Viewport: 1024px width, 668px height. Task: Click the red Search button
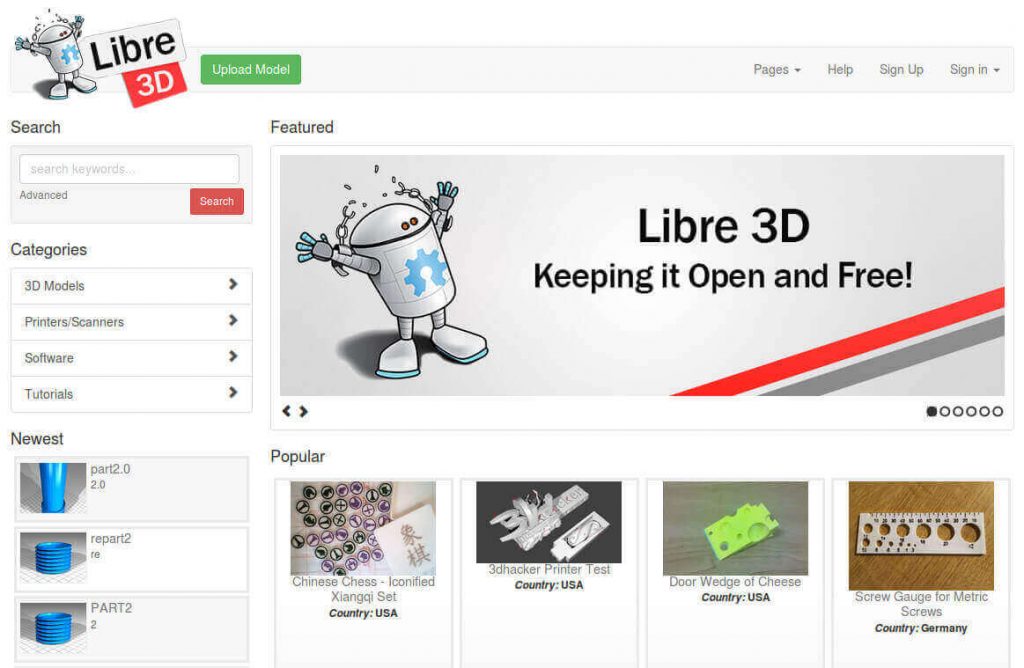pos(217,201)
